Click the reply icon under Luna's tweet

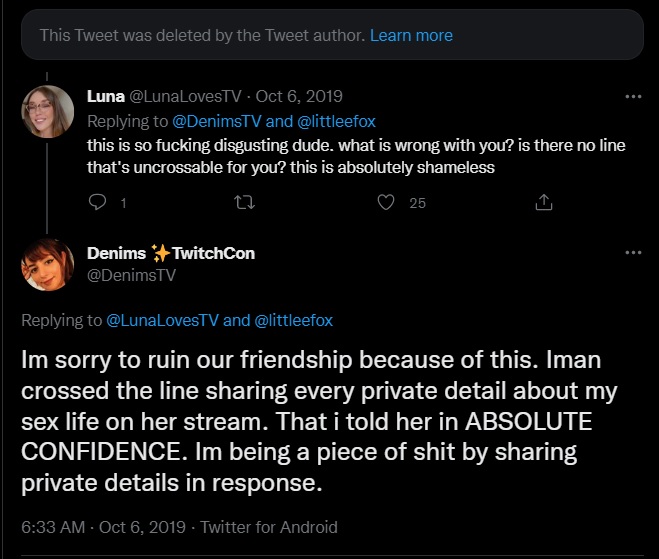tap(98, 203)
